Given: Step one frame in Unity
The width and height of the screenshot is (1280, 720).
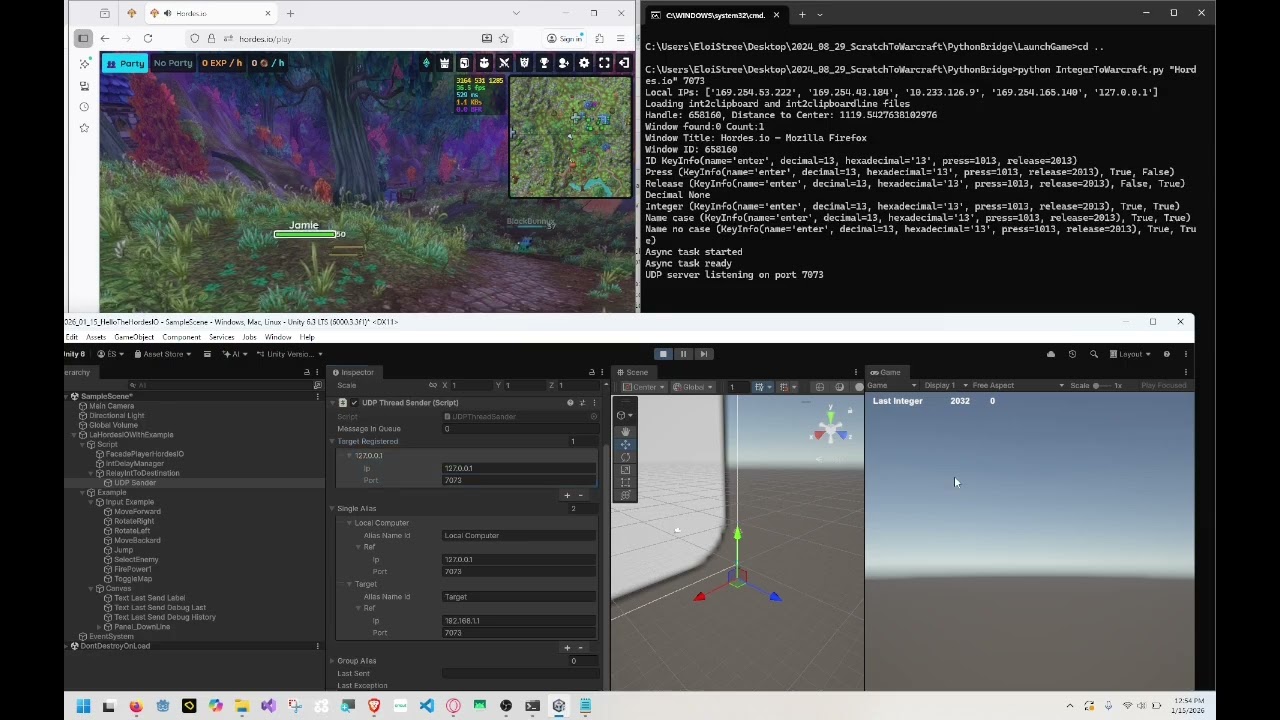Looking at the screenshot, I should click(703, 354).
